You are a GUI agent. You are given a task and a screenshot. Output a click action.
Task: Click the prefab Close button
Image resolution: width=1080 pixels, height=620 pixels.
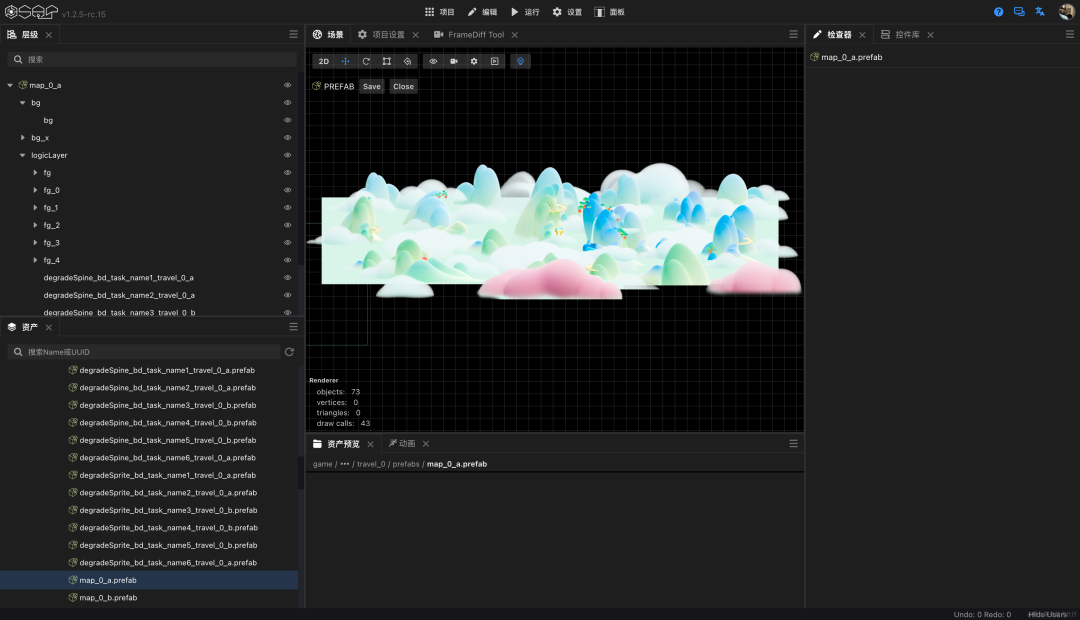click(x=404, y=86)
